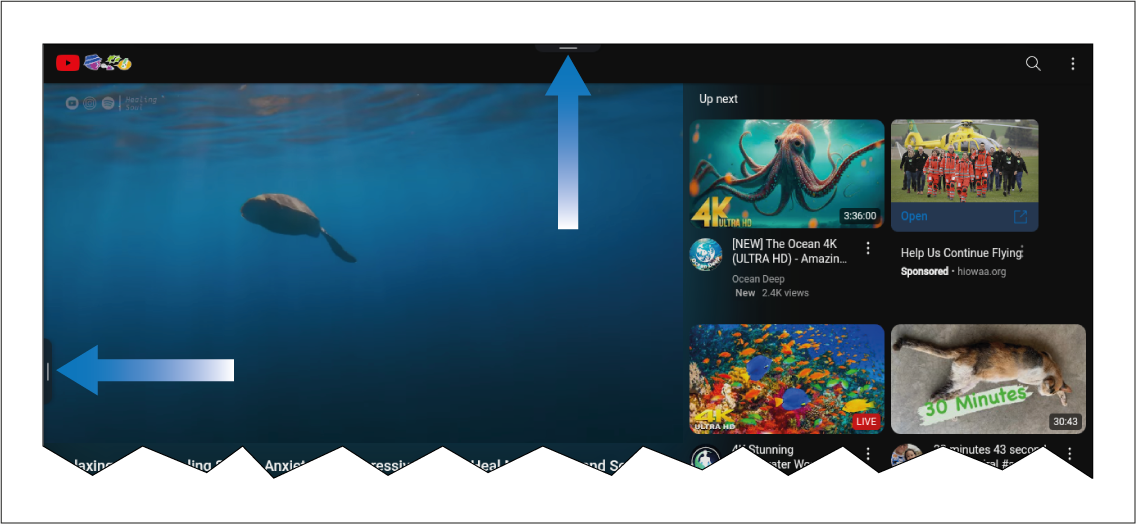The height and width of the screenshot is (524, 1136).
Task: Play The Ocean 4K octopus thumbnail
Action: coord(786,175)
